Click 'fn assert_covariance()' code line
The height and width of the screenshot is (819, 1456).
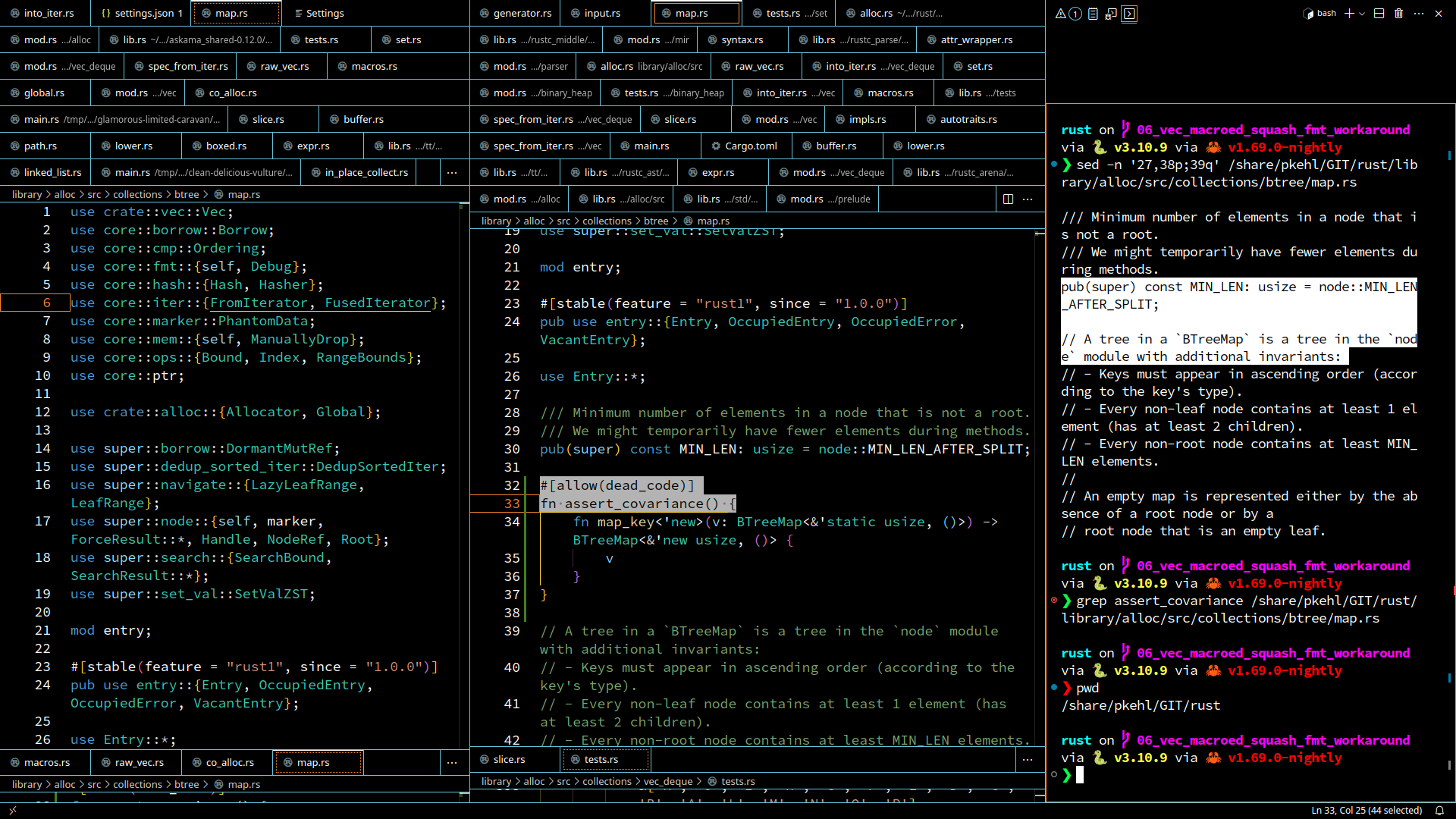pos(638,504)
